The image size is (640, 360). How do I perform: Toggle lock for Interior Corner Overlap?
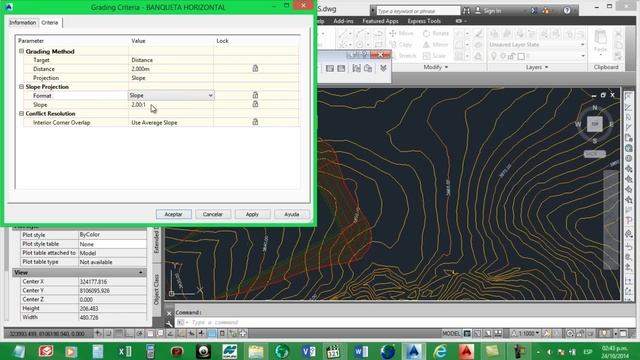click(x=255, y=122)
